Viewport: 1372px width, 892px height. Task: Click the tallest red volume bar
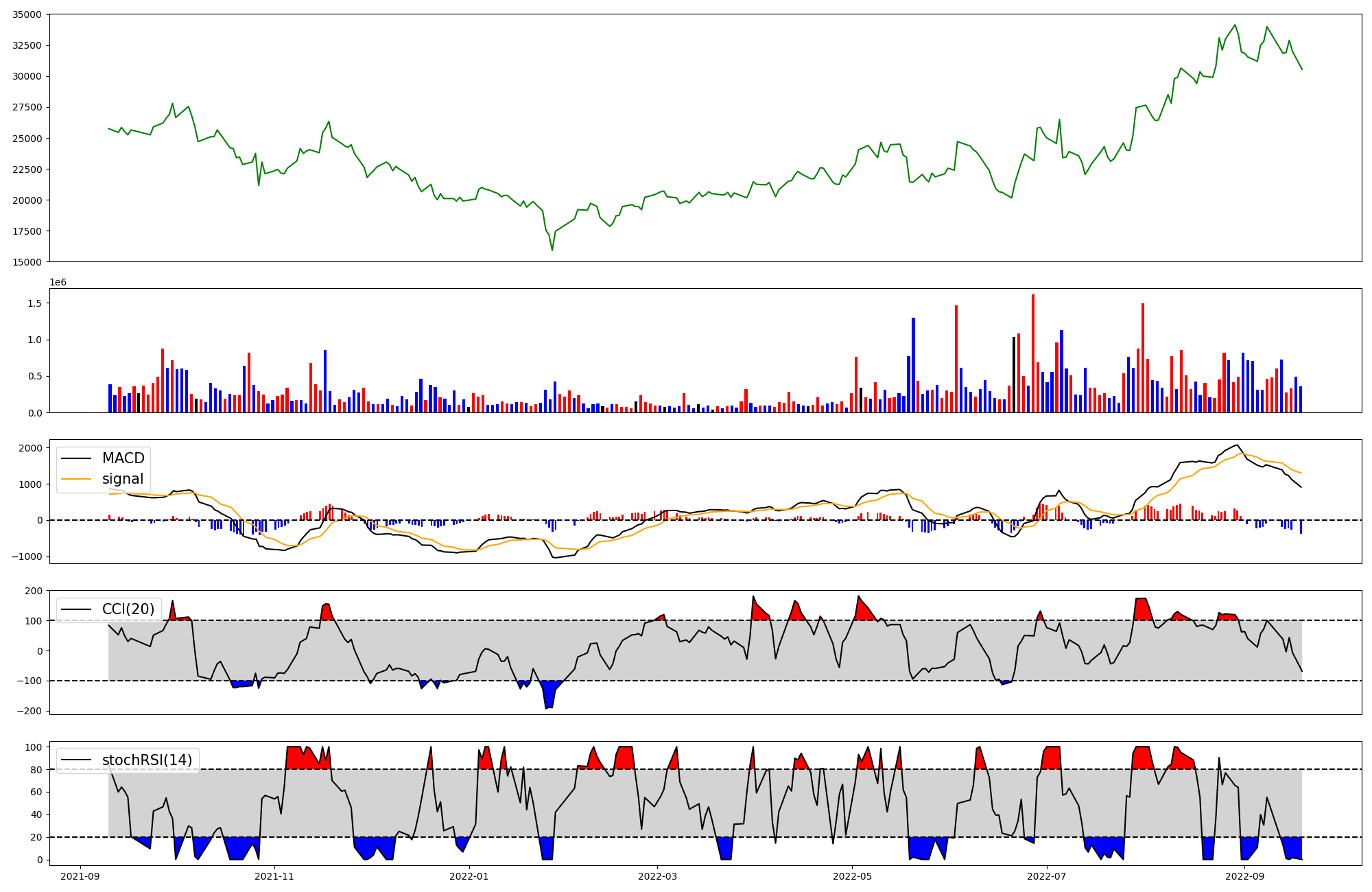click(x=1032, y=353)
